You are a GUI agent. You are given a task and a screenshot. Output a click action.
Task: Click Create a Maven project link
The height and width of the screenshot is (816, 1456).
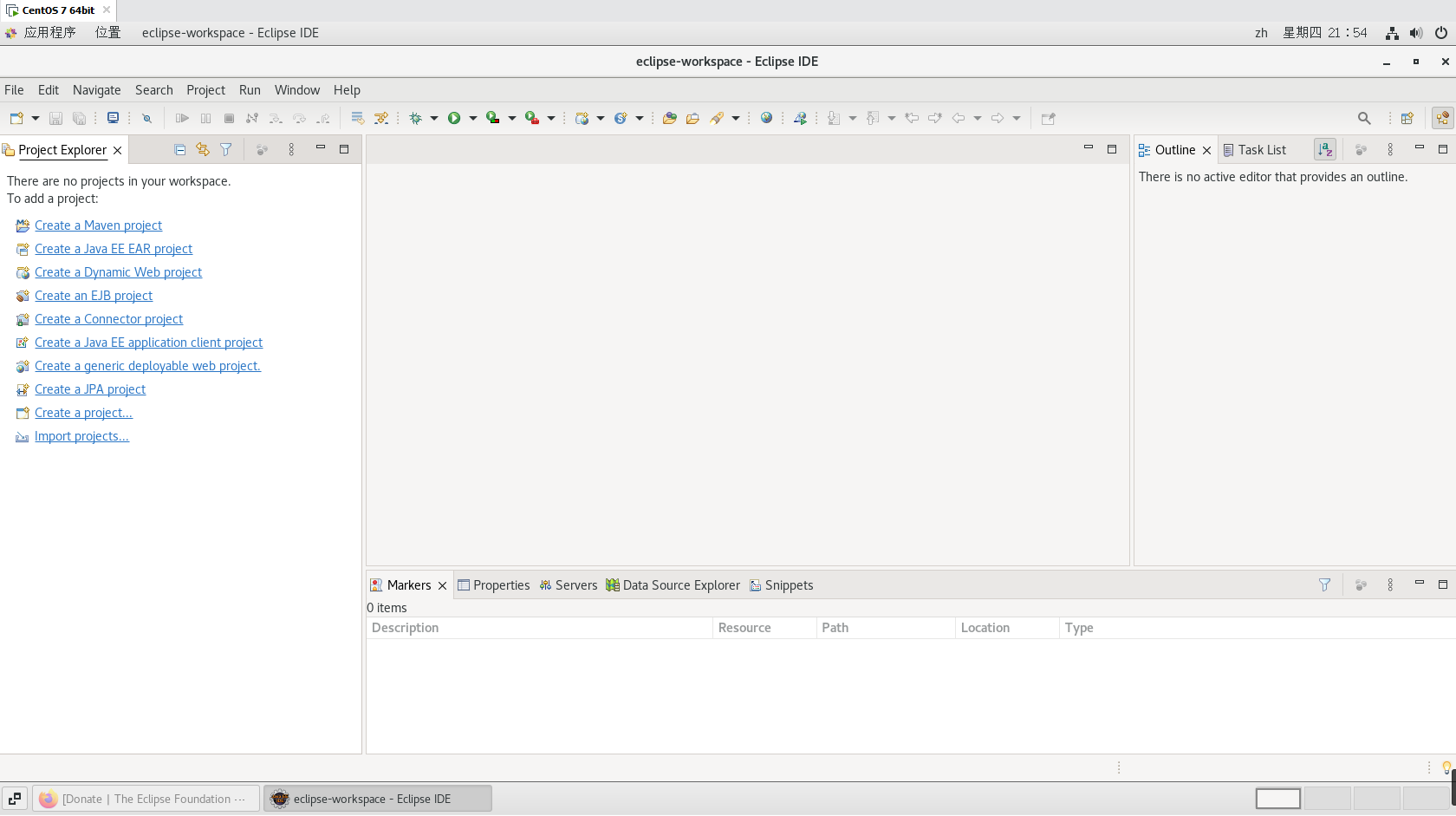[x=98, y=225]
